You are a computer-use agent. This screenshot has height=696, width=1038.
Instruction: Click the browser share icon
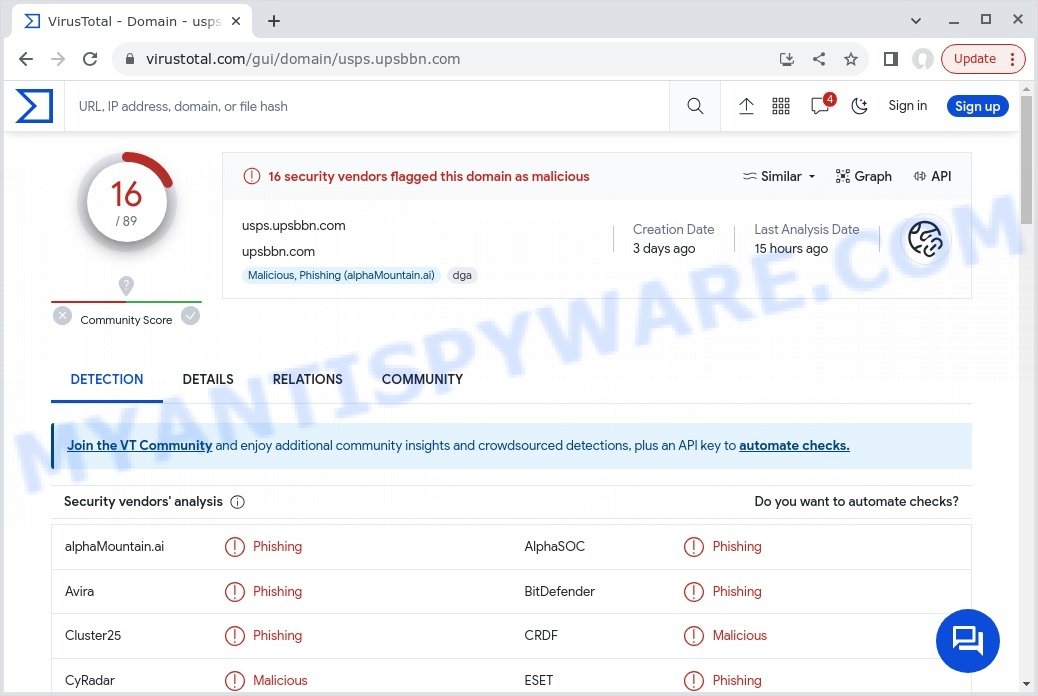coord(819,59)
